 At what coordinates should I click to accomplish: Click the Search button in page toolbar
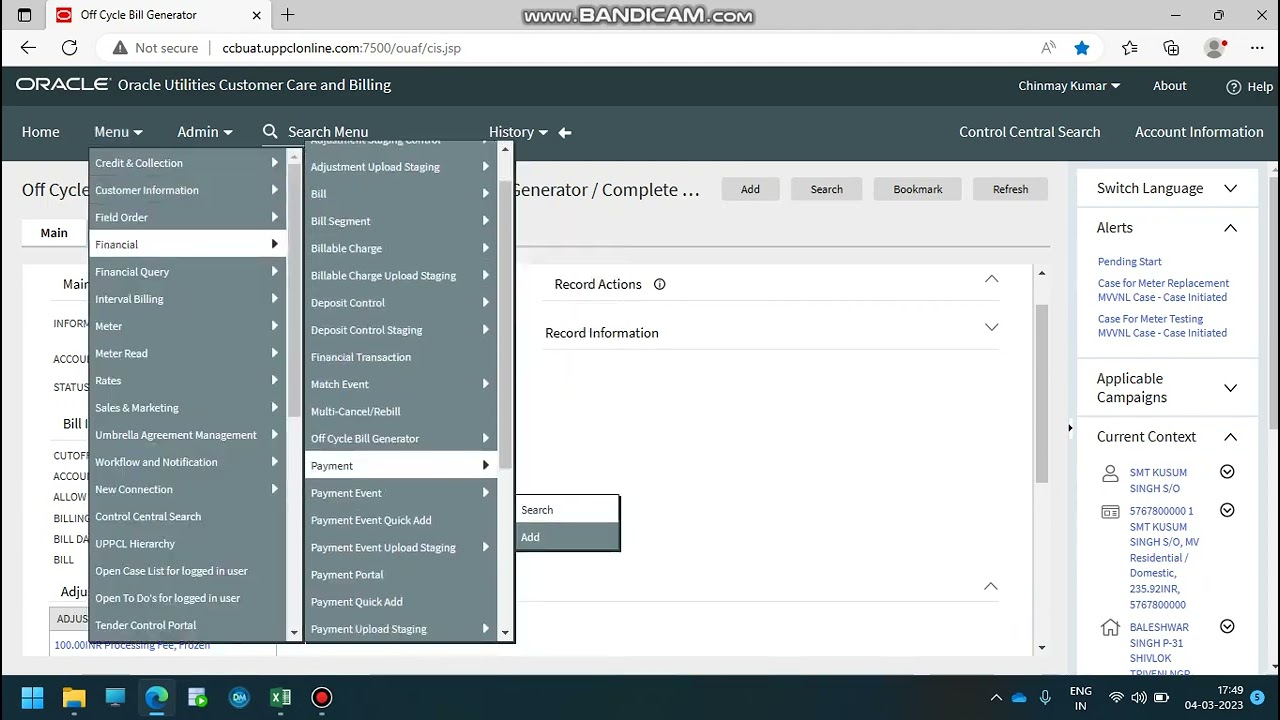tap(827, 189)
